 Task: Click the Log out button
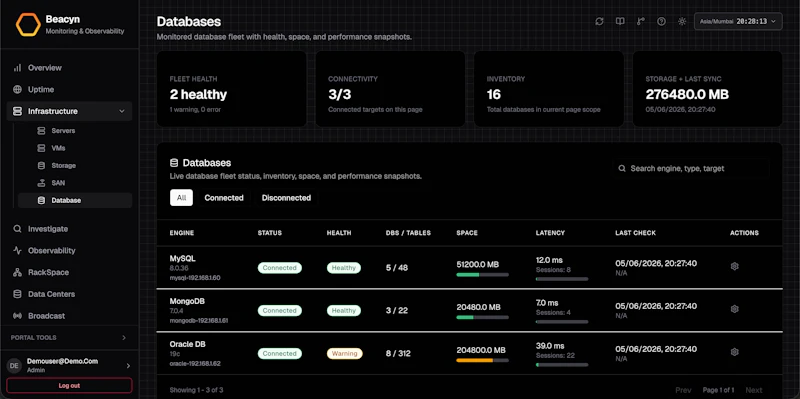point(69,386)
